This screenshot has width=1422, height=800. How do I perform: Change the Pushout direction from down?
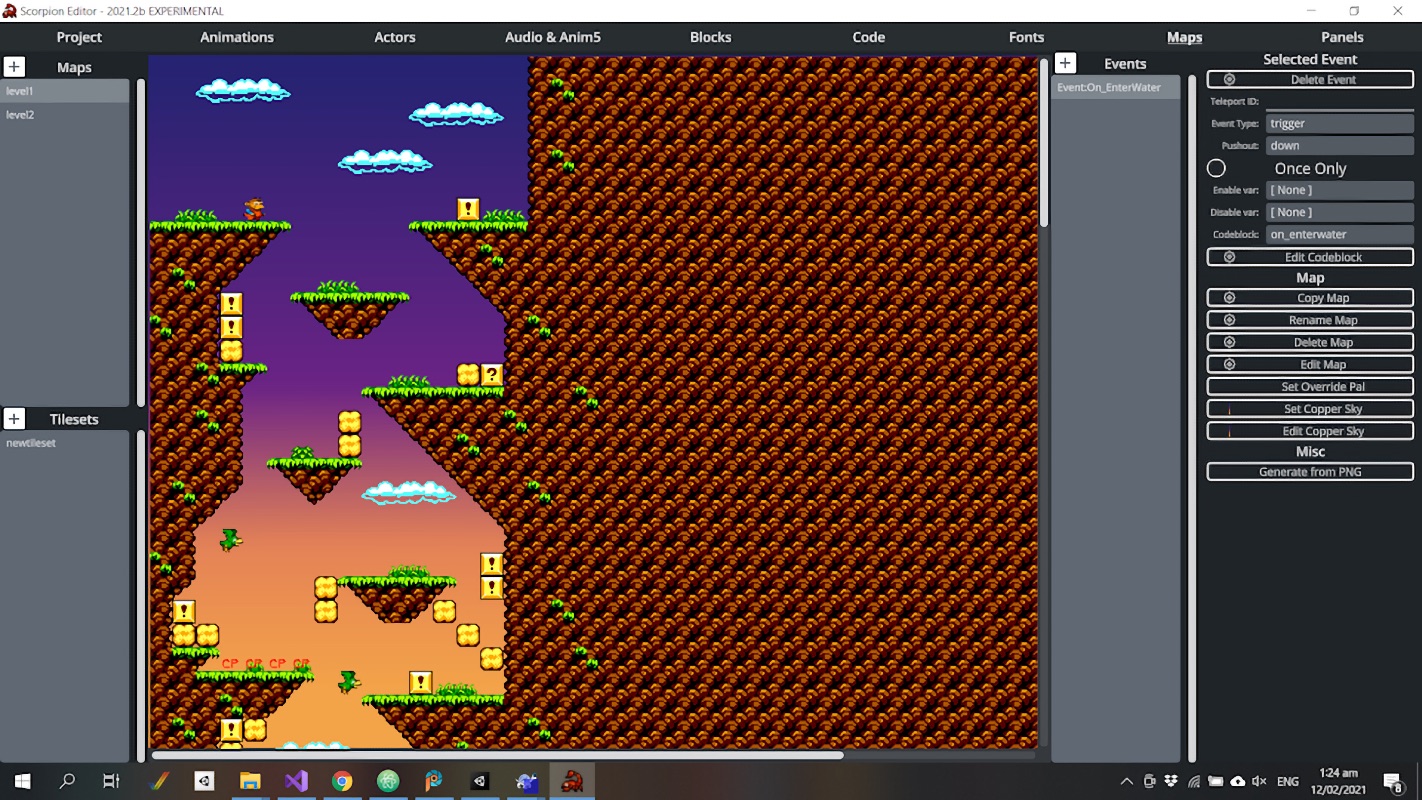pyautogui.click(x=1339, y=144)
